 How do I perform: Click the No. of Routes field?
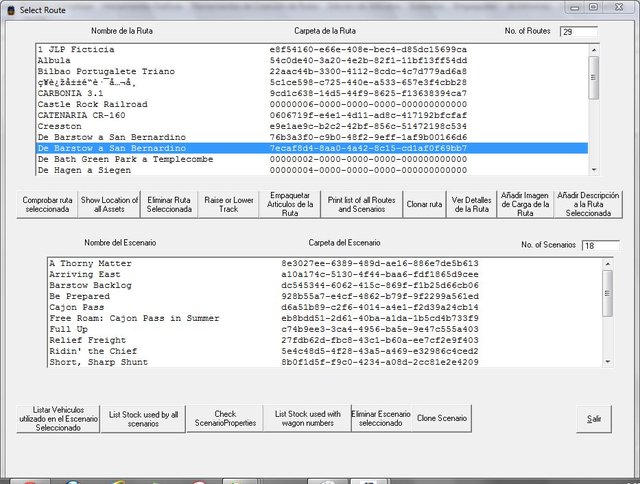[578, 32]
